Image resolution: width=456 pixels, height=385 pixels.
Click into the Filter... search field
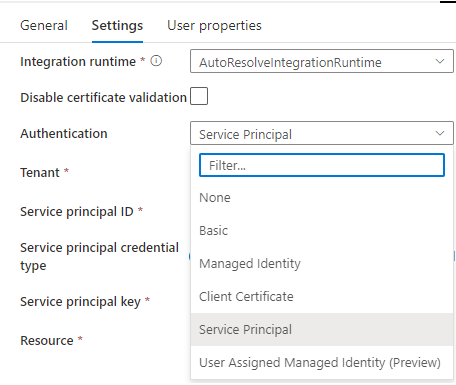[322, 165]
